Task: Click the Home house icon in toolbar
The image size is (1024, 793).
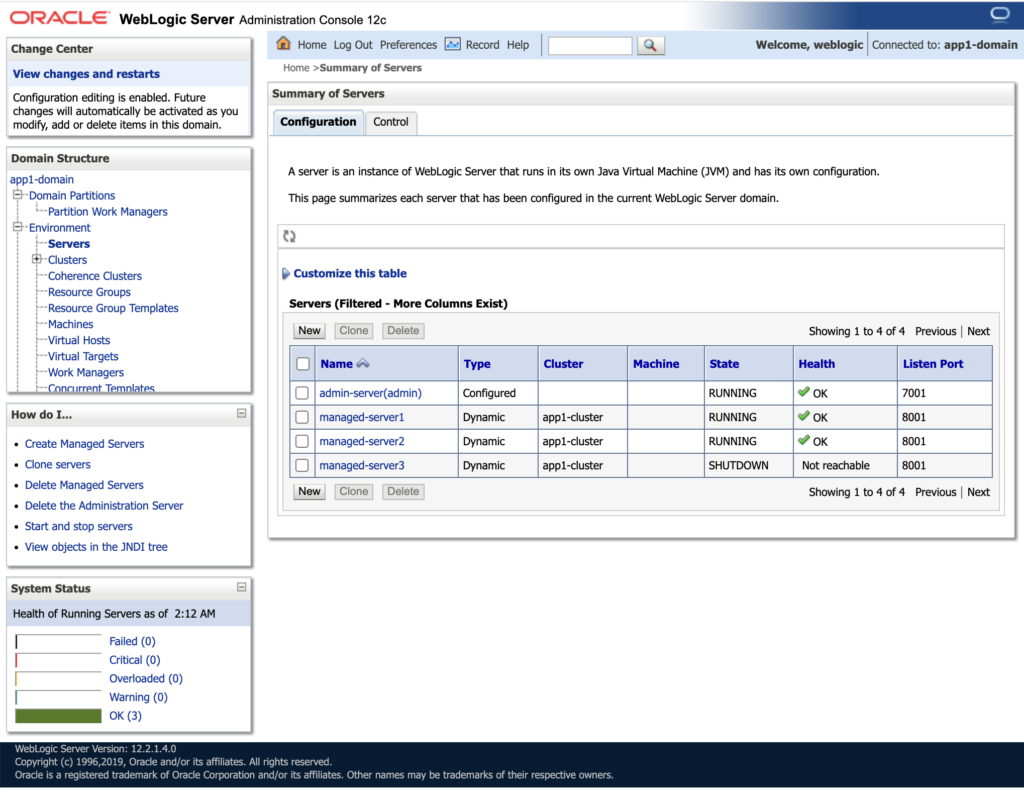Action: tap(284, 44)
